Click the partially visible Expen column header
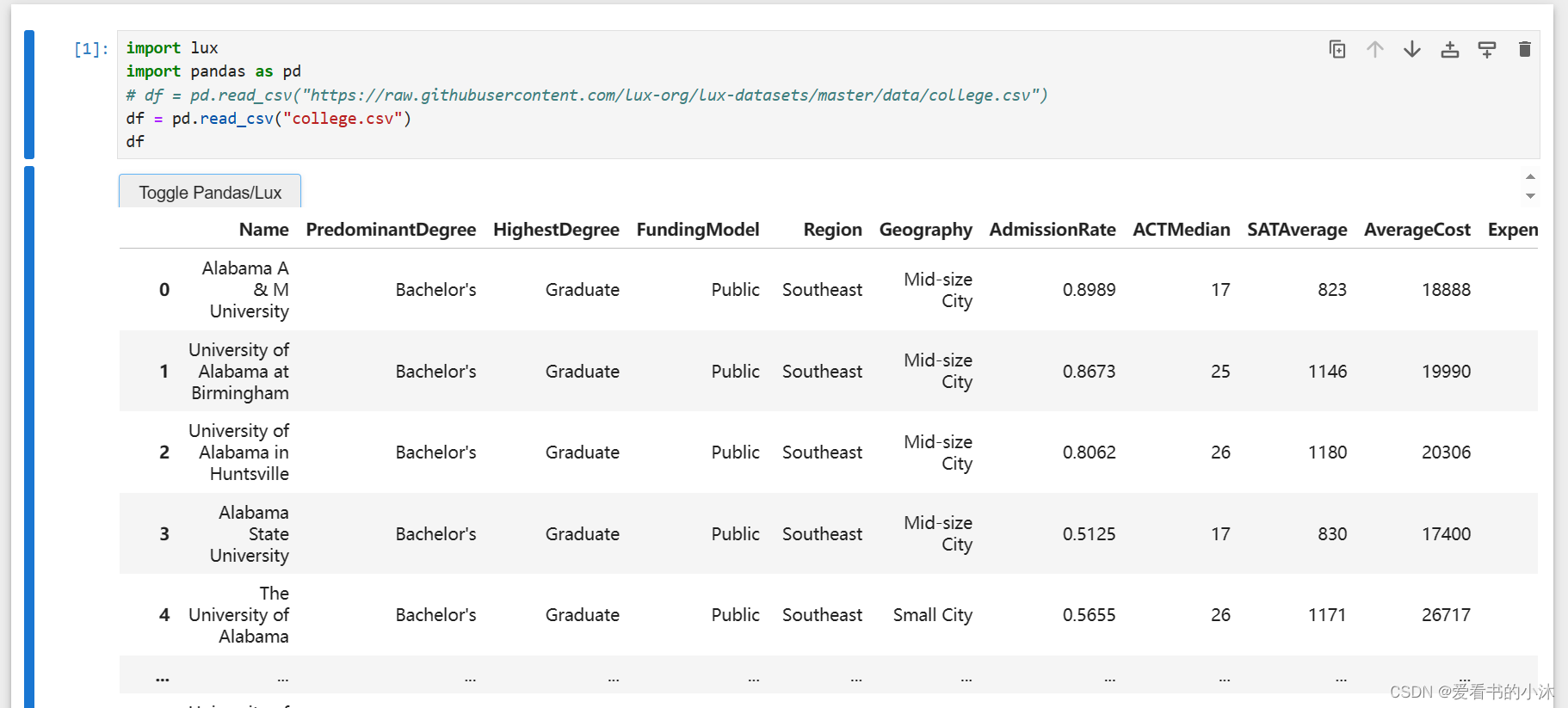This screenshot has width=1568, height=708. [1512, 230]
